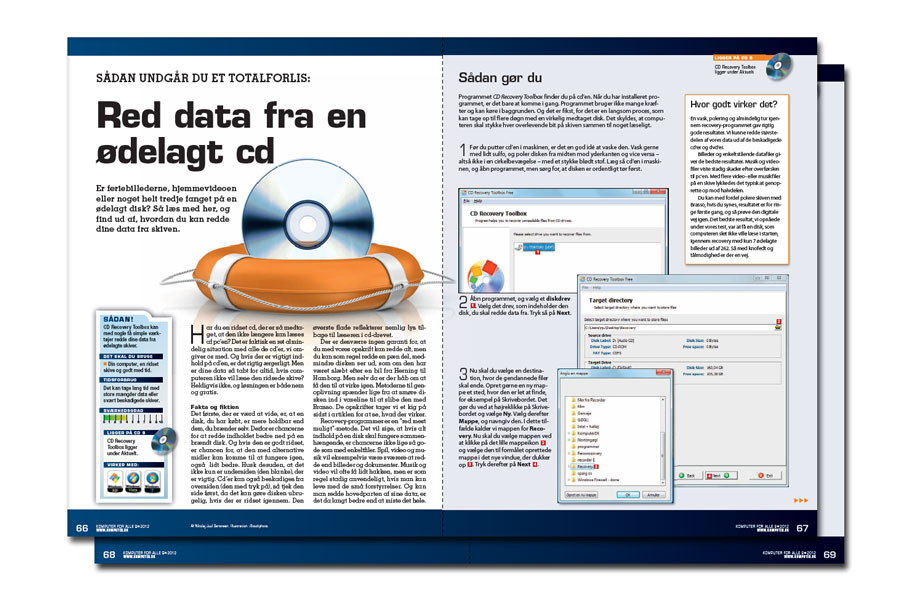
Task: Close the Target directory window
Action: [x=779, y=278]
